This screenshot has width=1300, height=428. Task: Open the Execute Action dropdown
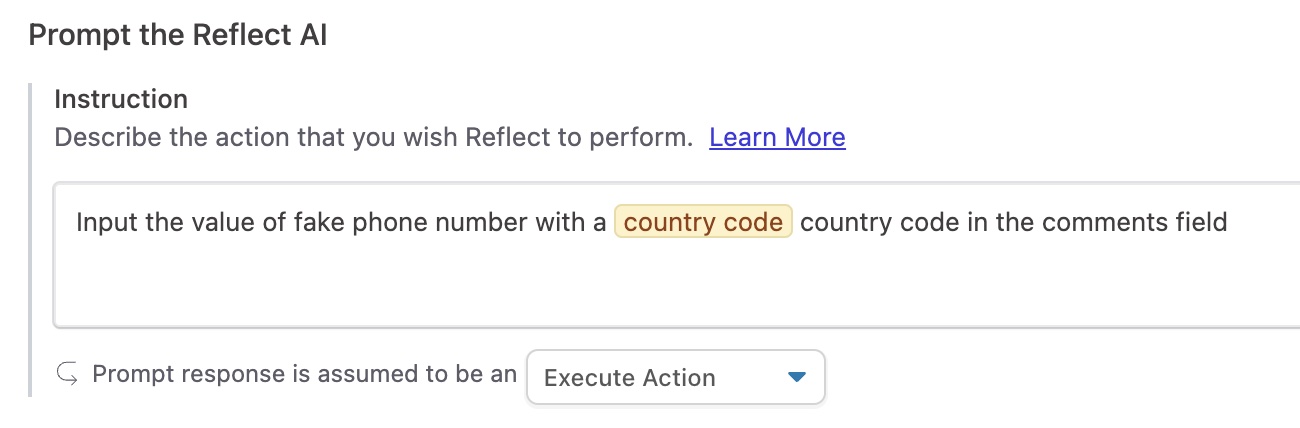675,377
